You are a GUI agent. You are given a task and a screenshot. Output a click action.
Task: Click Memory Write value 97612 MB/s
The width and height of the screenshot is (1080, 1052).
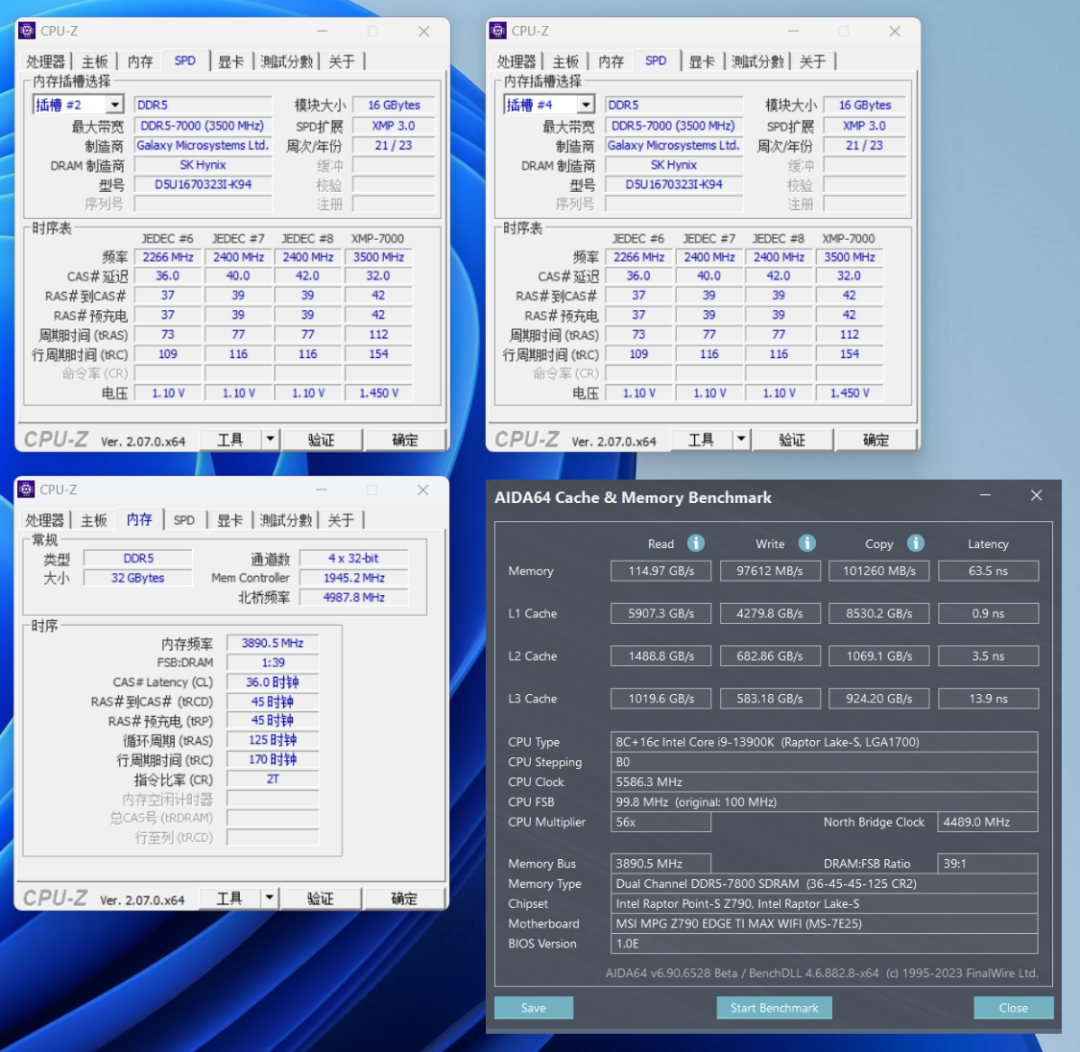(770, 570)
